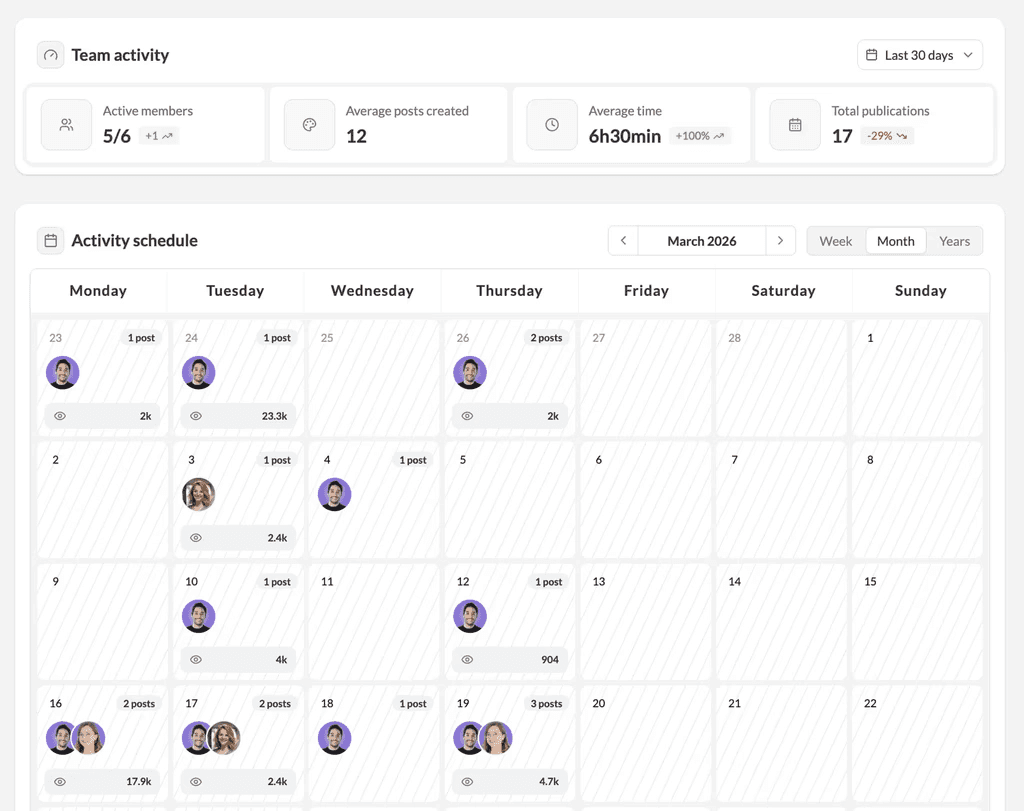Open the Last 30 days dropdown
Screen dimensions: 1024x811
click(920, 54)
